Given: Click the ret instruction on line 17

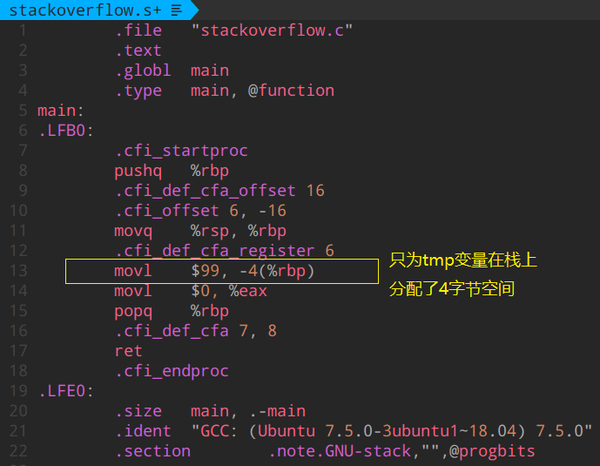Looking at the screenshot, I should 127,351.
